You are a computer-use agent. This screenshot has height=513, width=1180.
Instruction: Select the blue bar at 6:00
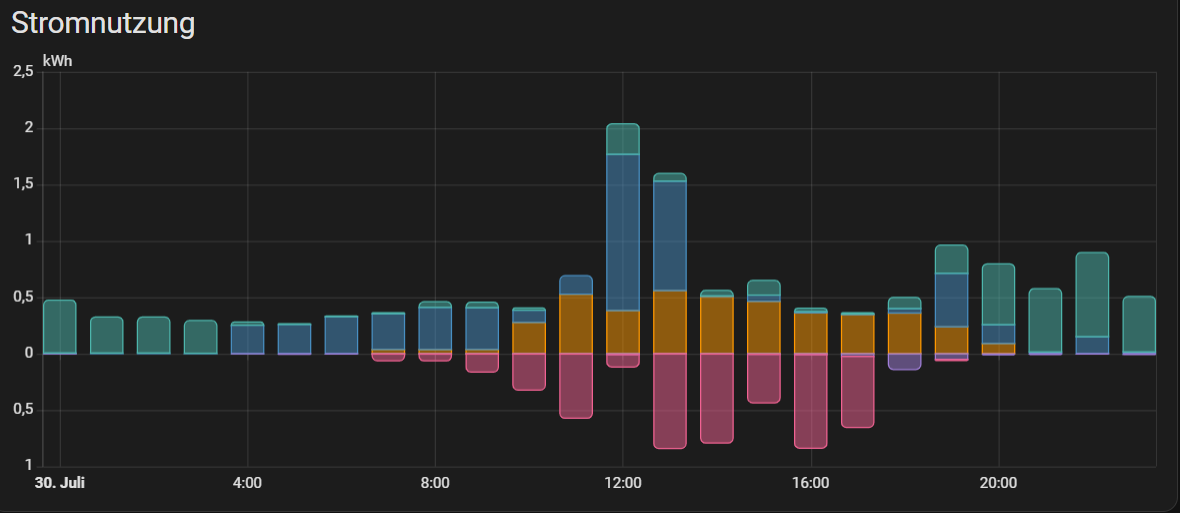coord(341,335)
